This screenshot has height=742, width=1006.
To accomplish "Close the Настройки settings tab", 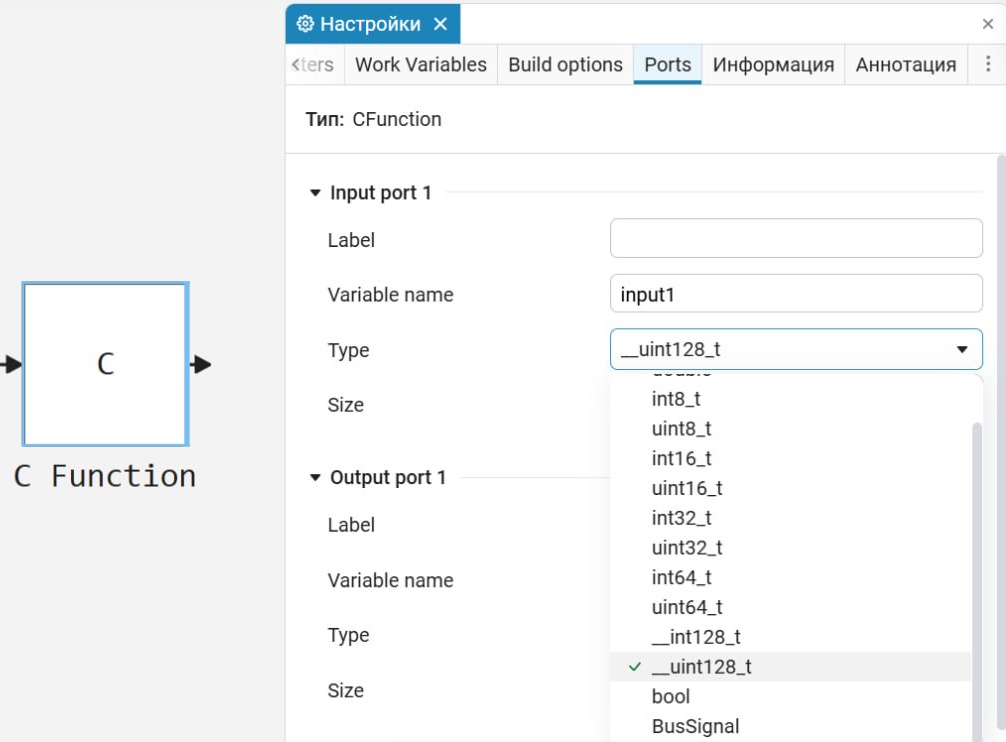I will [x=442, y=24].
